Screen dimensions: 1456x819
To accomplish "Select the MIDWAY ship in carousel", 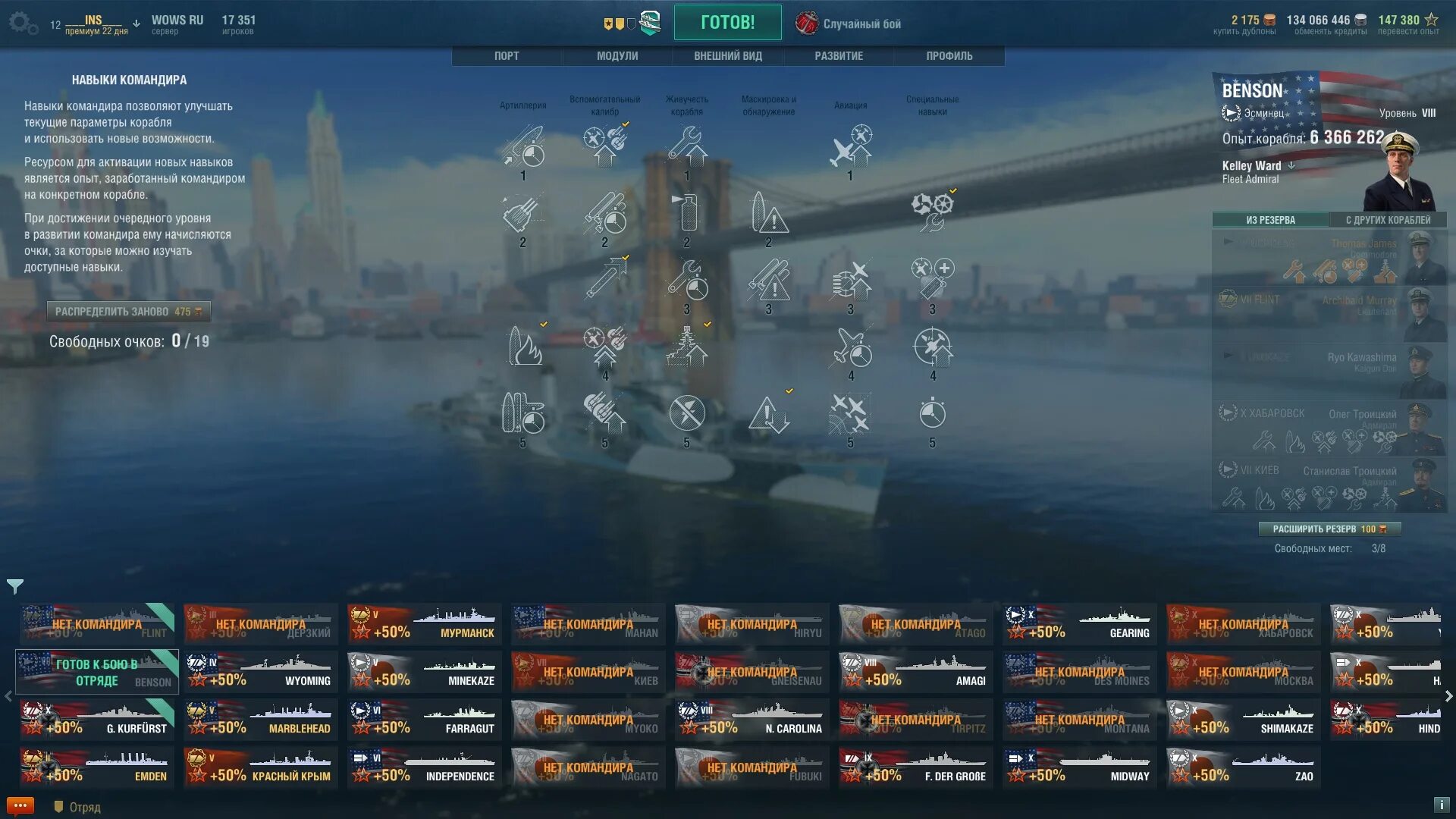I will [x=1080, y=768].
